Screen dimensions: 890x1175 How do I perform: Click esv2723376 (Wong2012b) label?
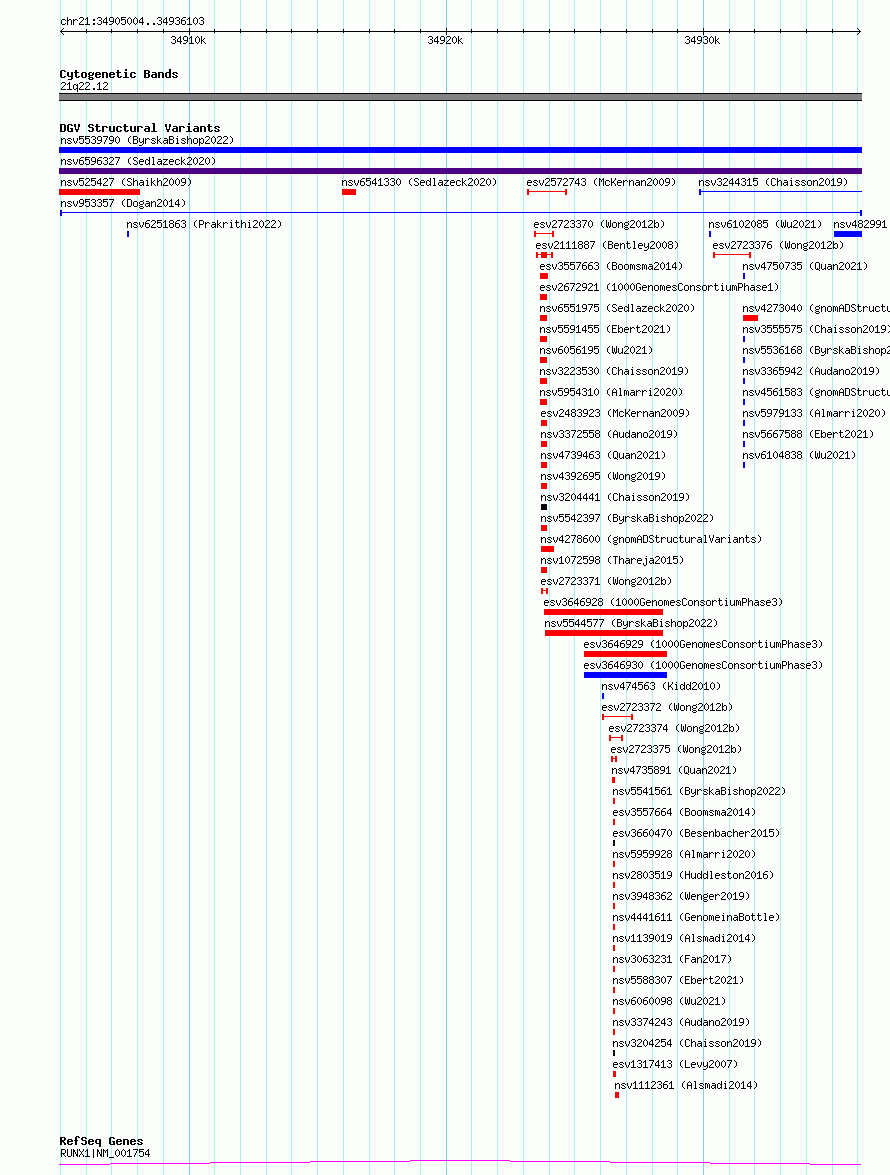(x=778, y=245)
